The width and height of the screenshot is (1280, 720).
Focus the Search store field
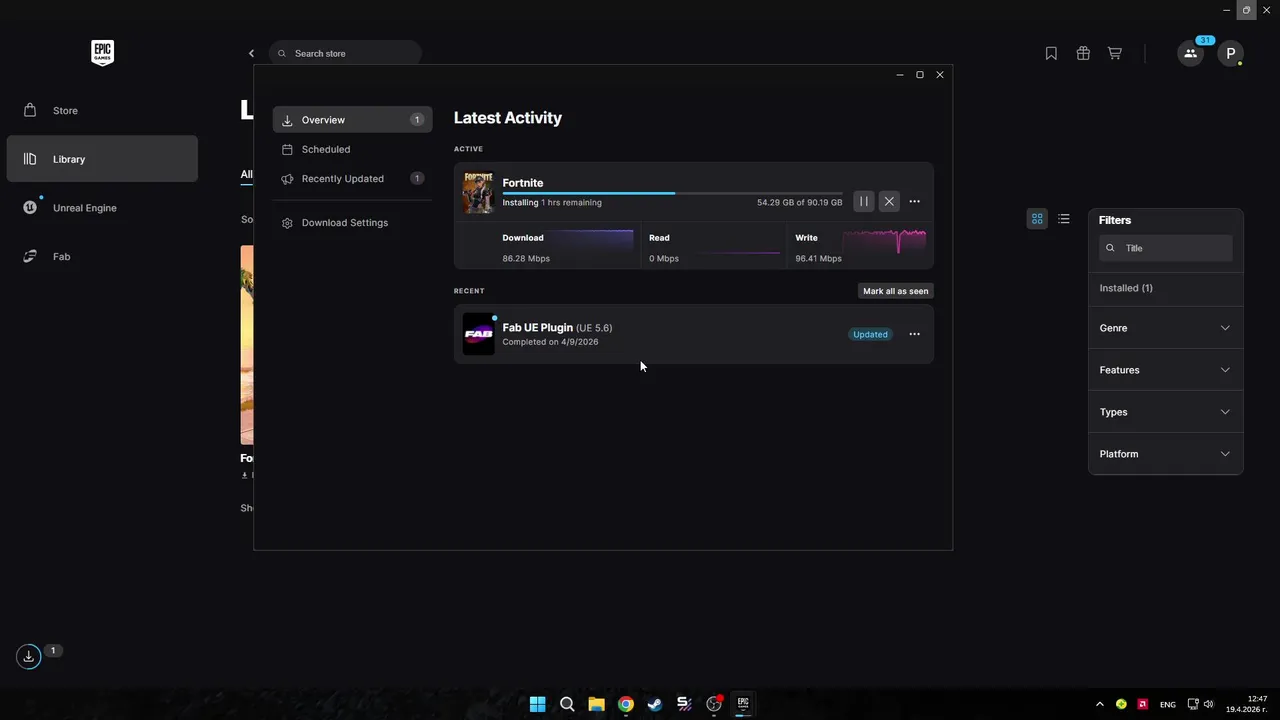(x=345, y=53)
